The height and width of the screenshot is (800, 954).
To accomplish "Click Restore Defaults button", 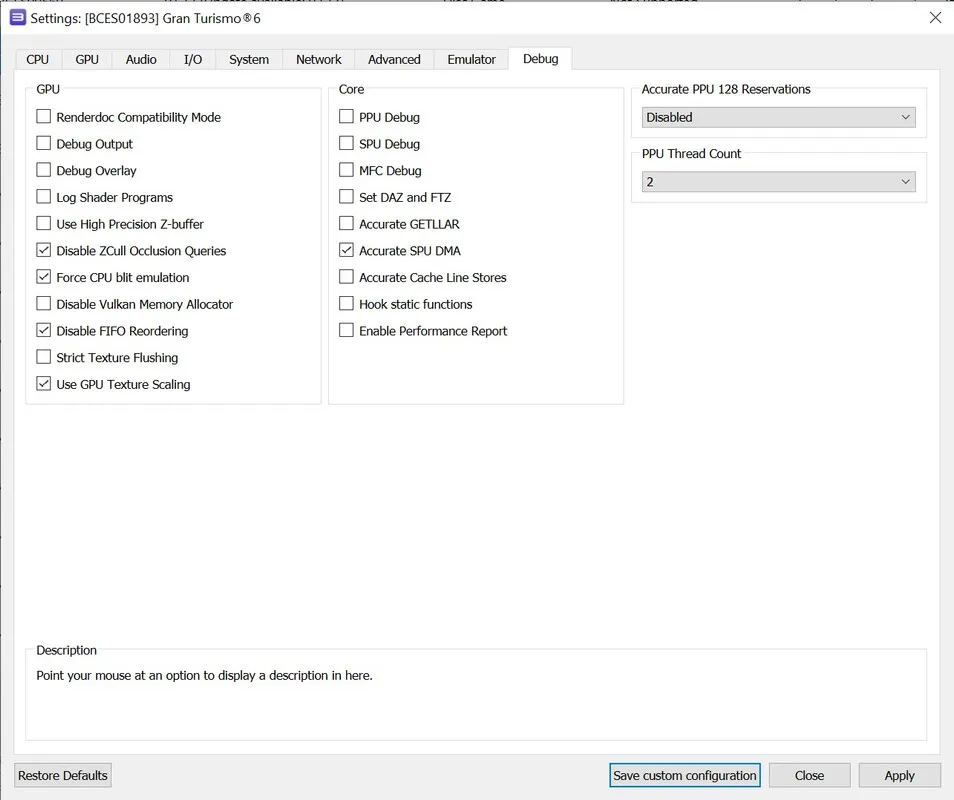I will (63, 776).
